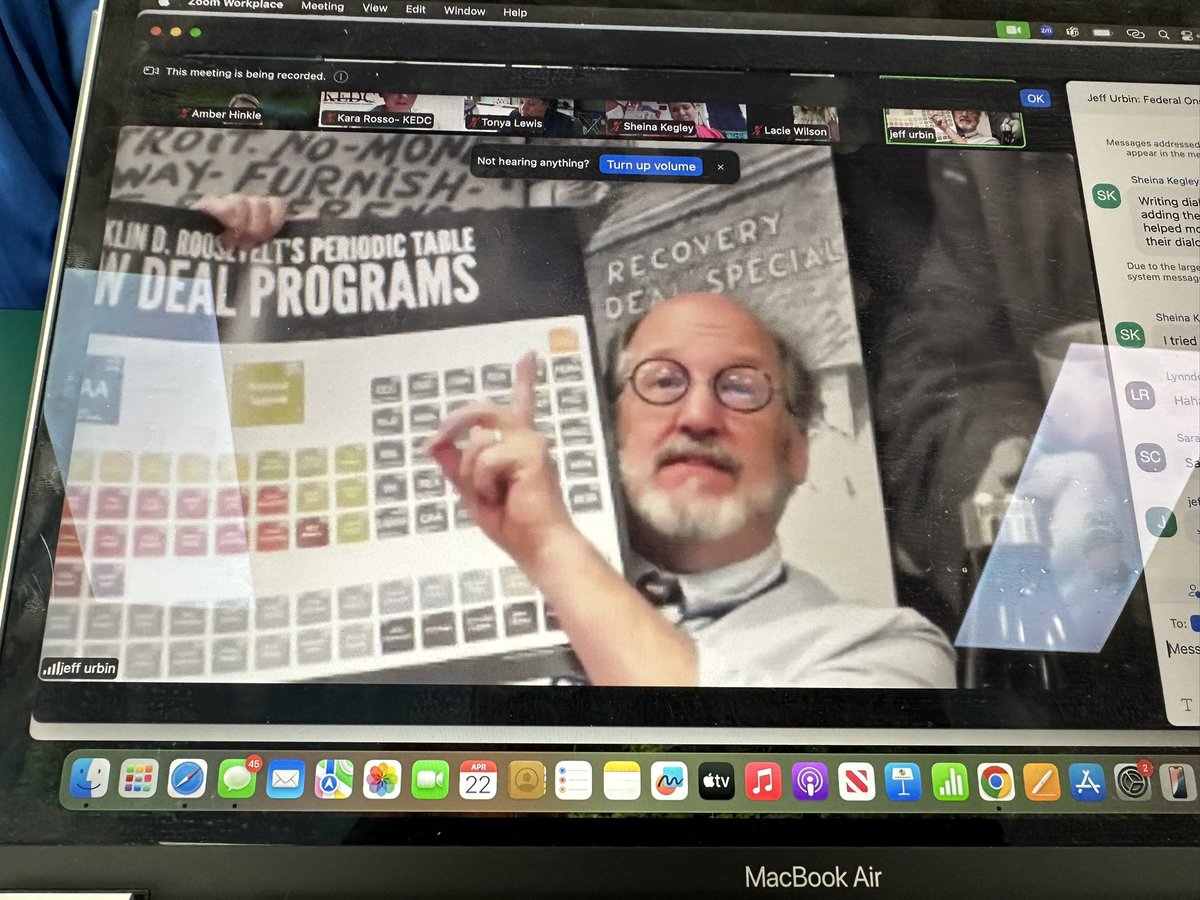Click the SC avatar in chat

coord(1150,458)
